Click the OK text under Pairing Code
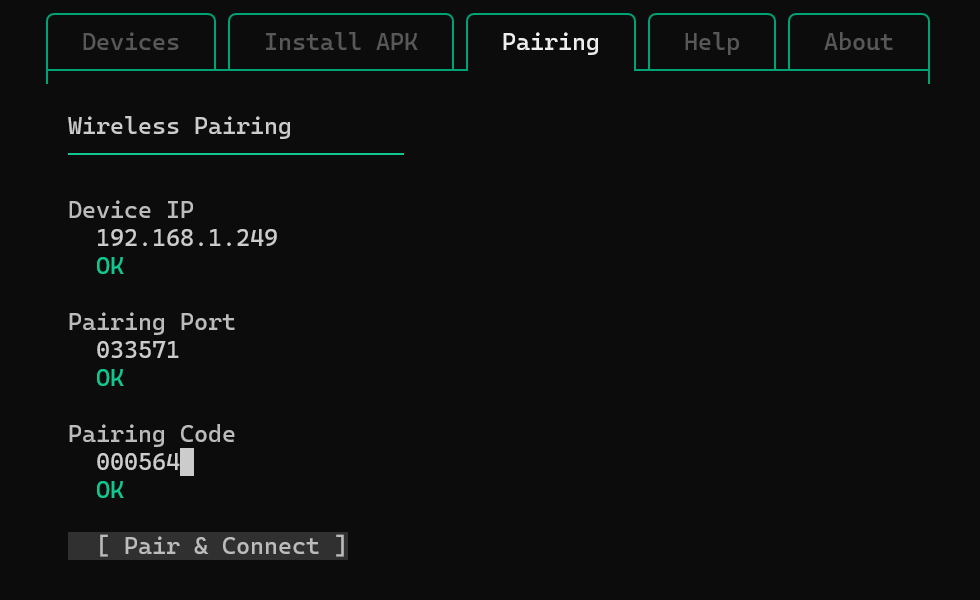The width and height of the screenshot is (980, 600). 110,490
